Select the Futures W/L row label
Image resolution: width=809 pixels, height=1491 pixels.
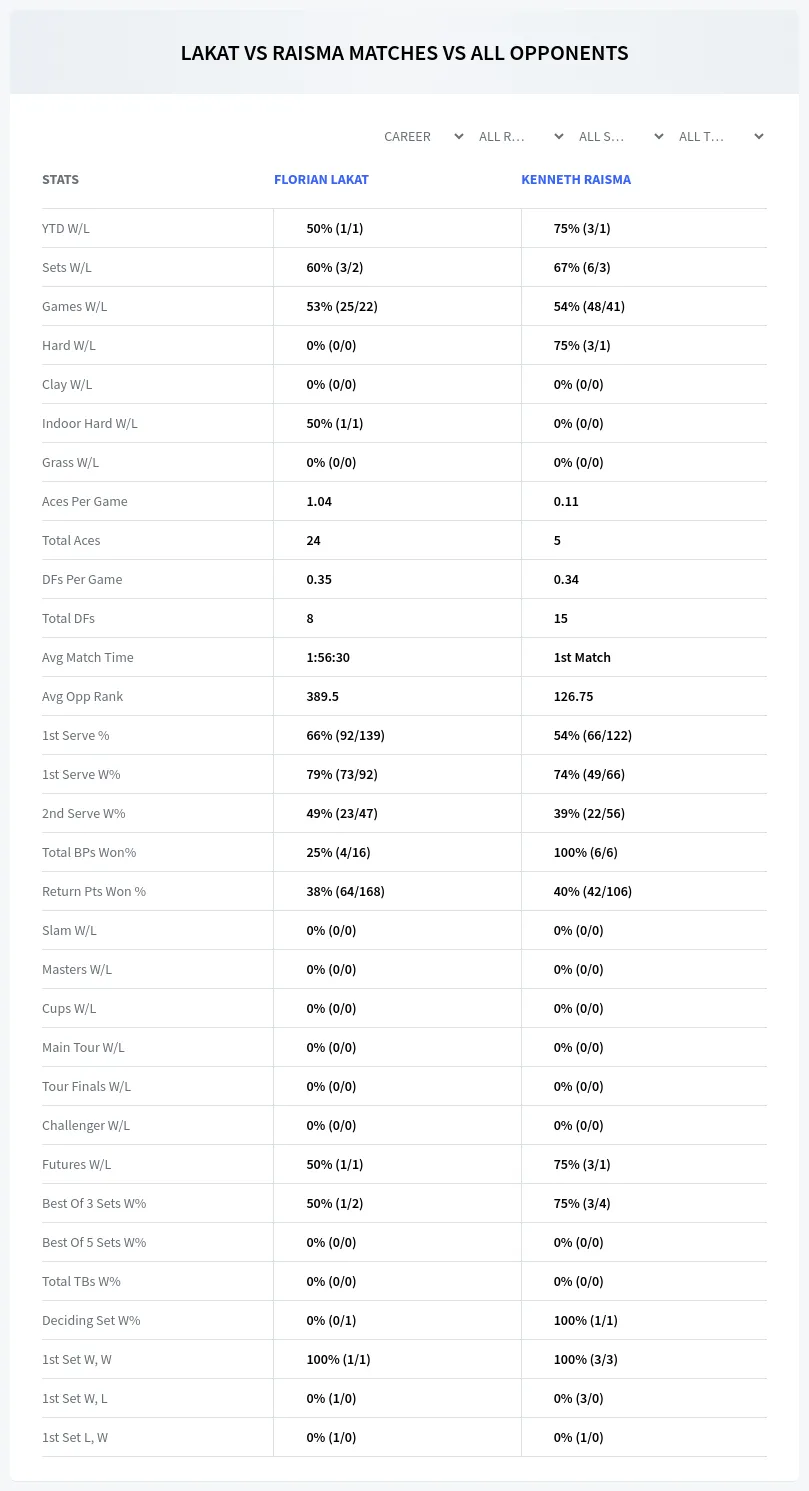pos(77,1164)
